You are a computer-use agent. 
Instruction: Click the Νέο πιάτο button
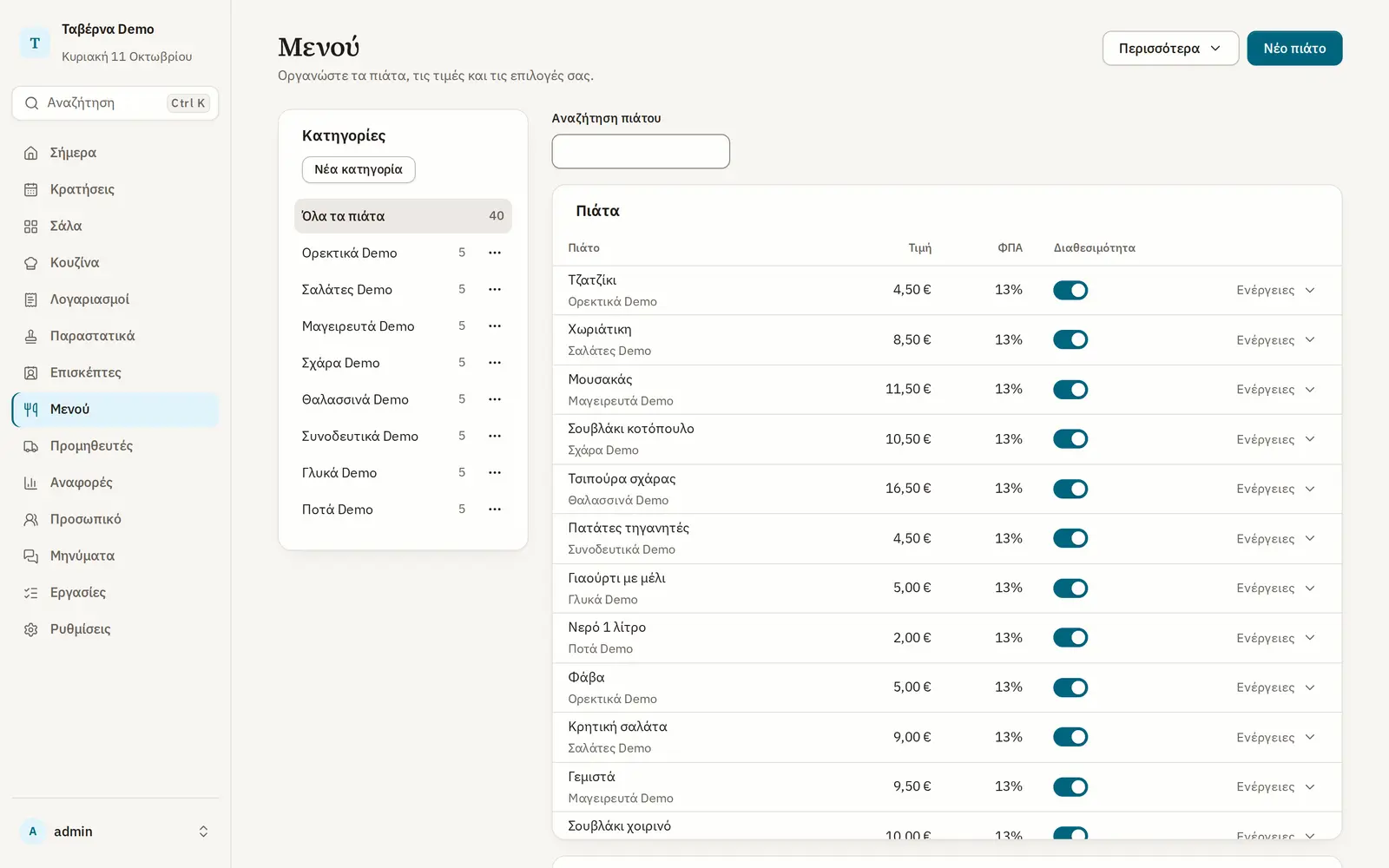pyautogui.click(x=1294, y=49)
